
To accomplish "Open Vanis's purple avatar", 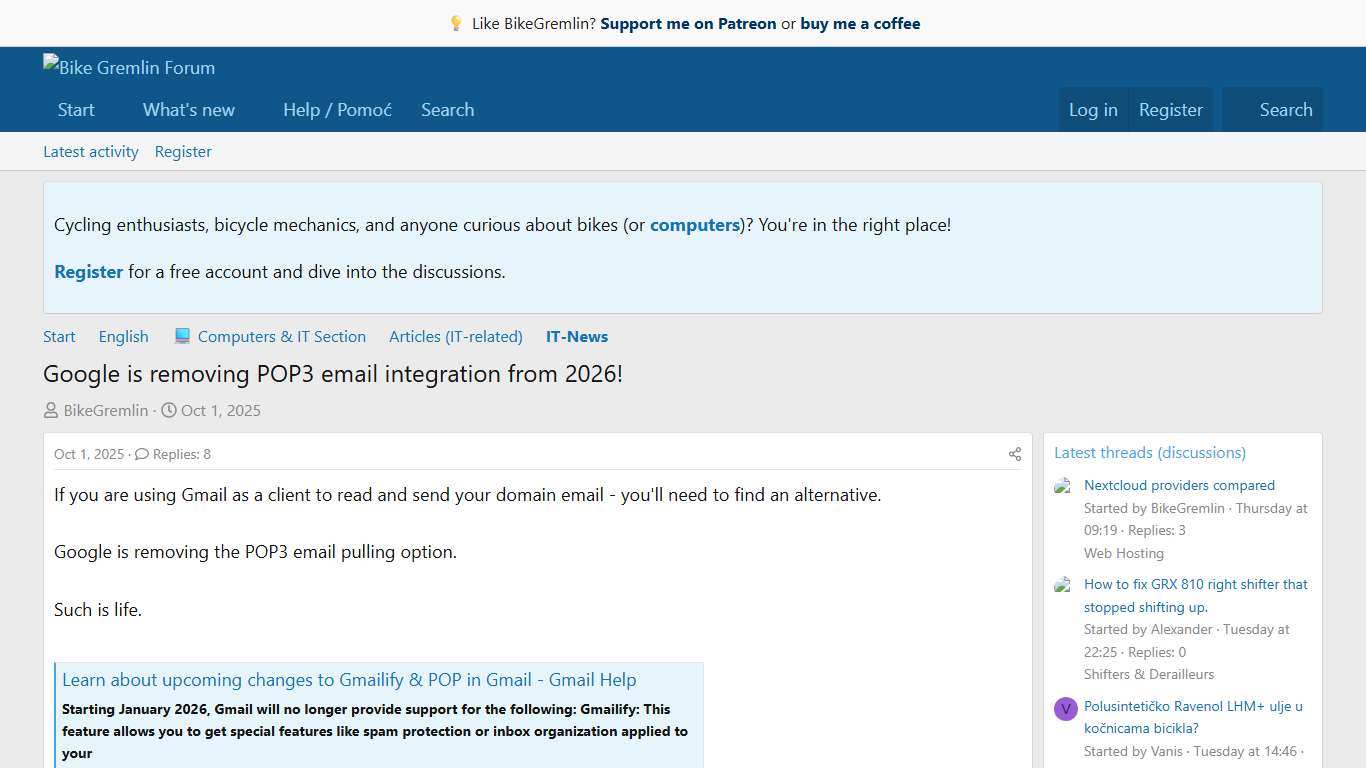I will coord(1065,709).
